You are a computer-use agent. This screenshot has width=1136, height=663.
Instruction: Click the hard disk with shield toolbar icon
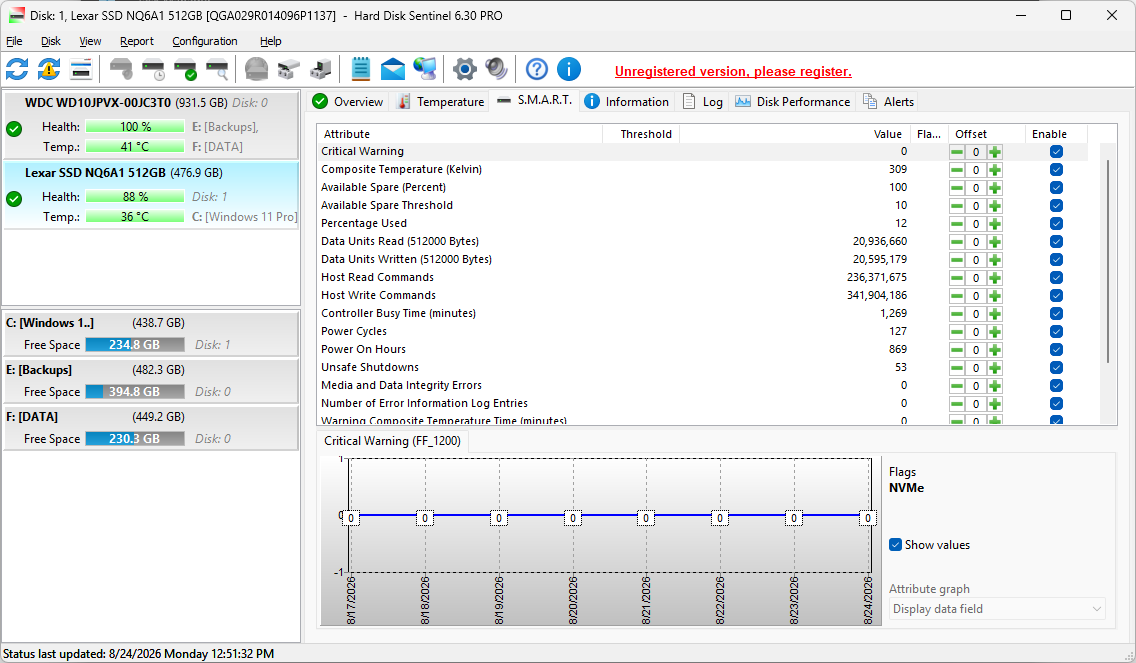[x=121, y=70]
